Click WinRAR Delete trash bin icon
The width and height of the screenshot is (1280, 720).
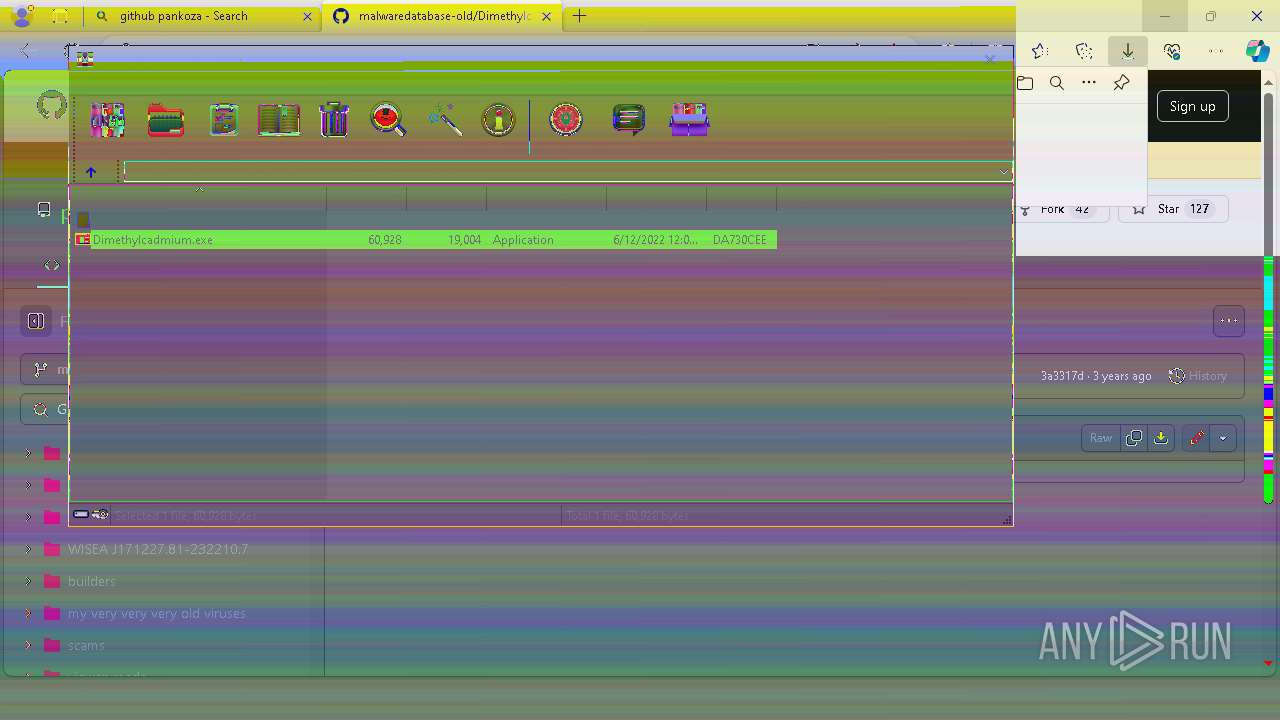pyautogui.click(x=334, y=120)
